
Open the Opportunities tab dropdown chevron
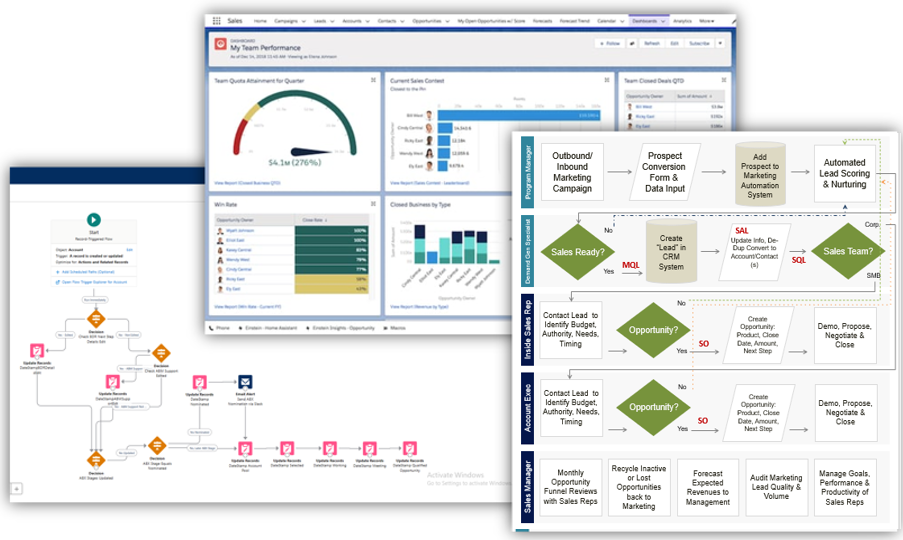(449, 21)
